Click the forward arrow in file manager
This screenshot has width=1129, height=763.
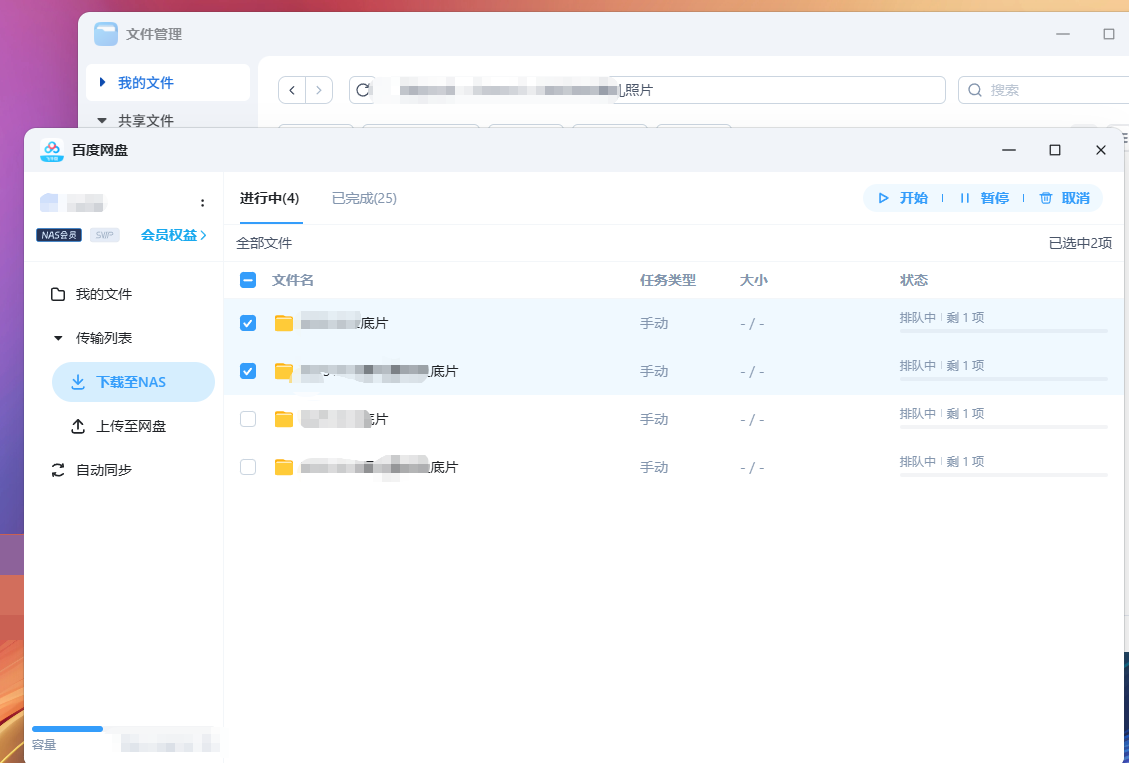point(319,90)
